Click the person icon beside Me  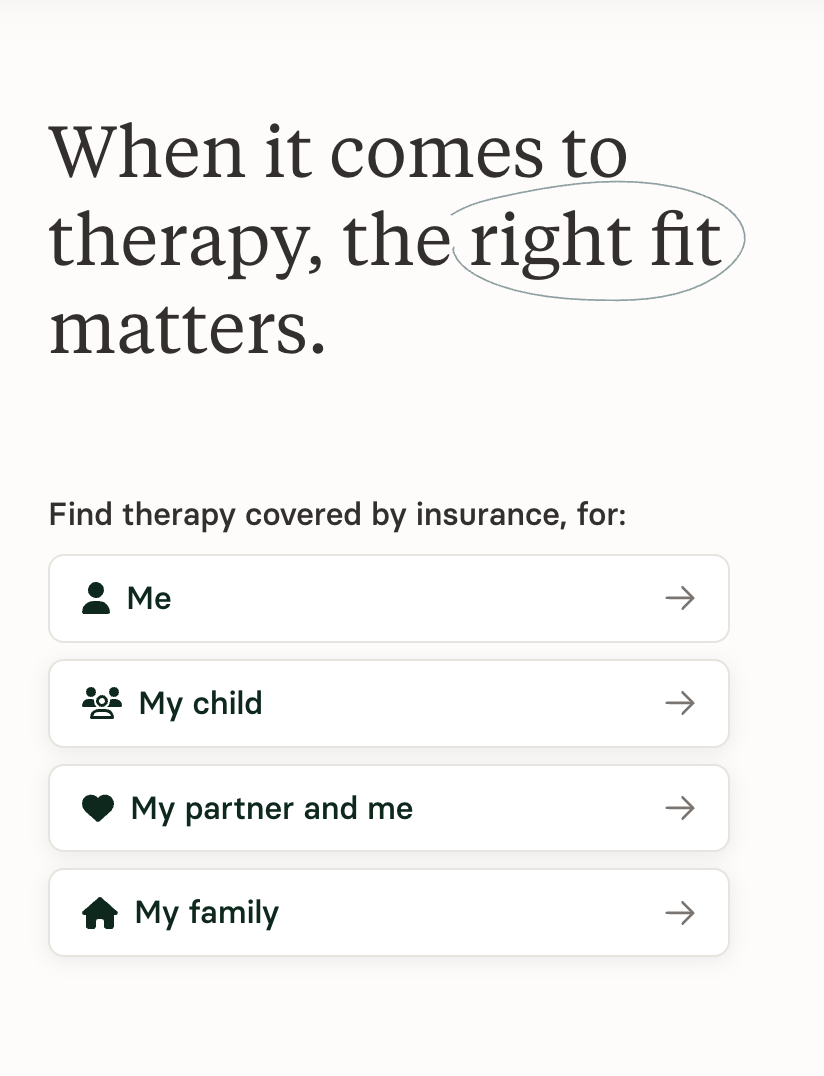click(95, 598)
